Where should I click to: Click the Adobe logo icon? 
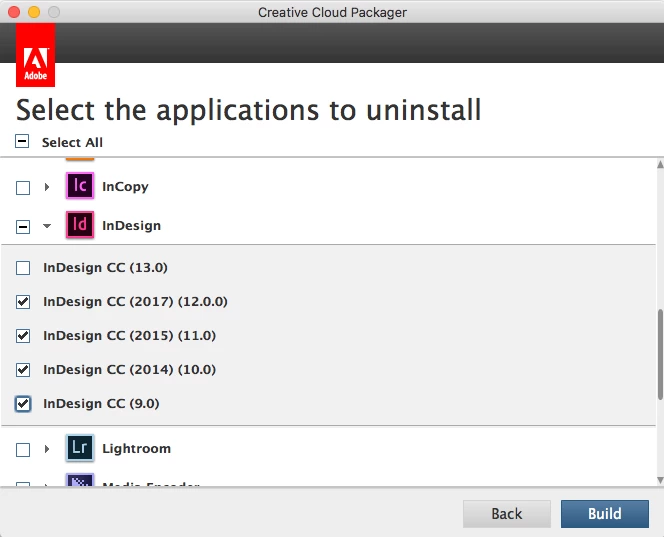pos(36,55)
